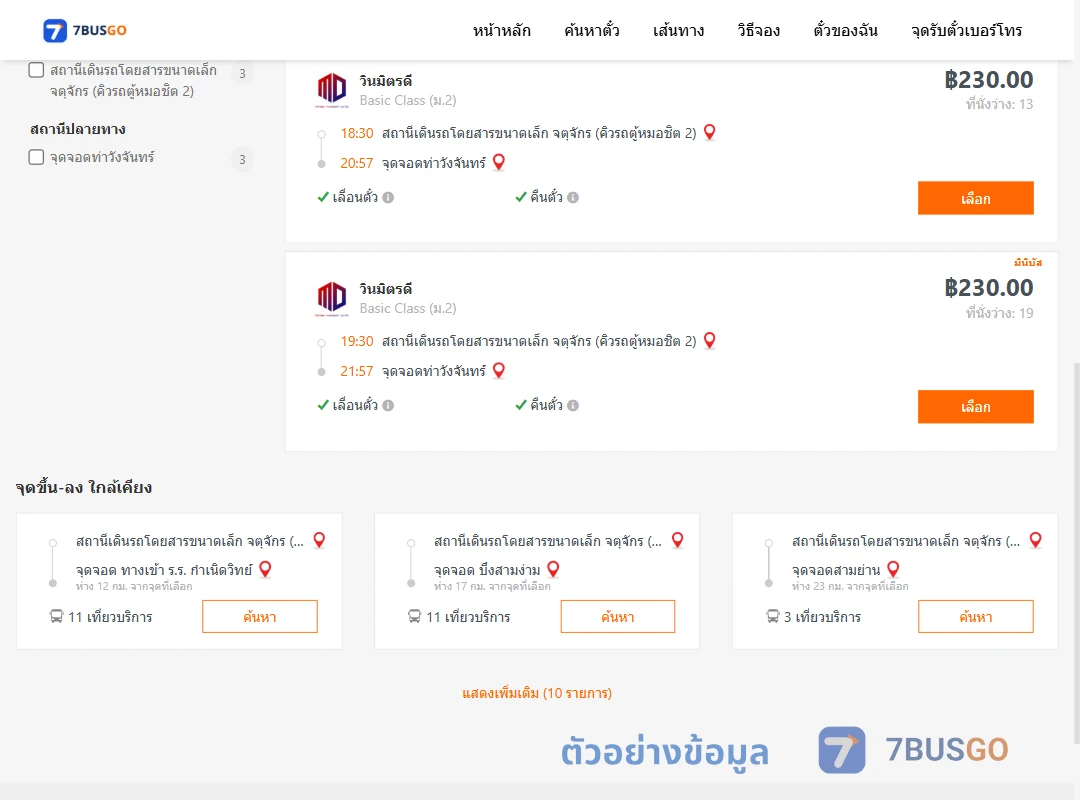Click ที่นั่งว่าง: 19 text

[999, 313]
